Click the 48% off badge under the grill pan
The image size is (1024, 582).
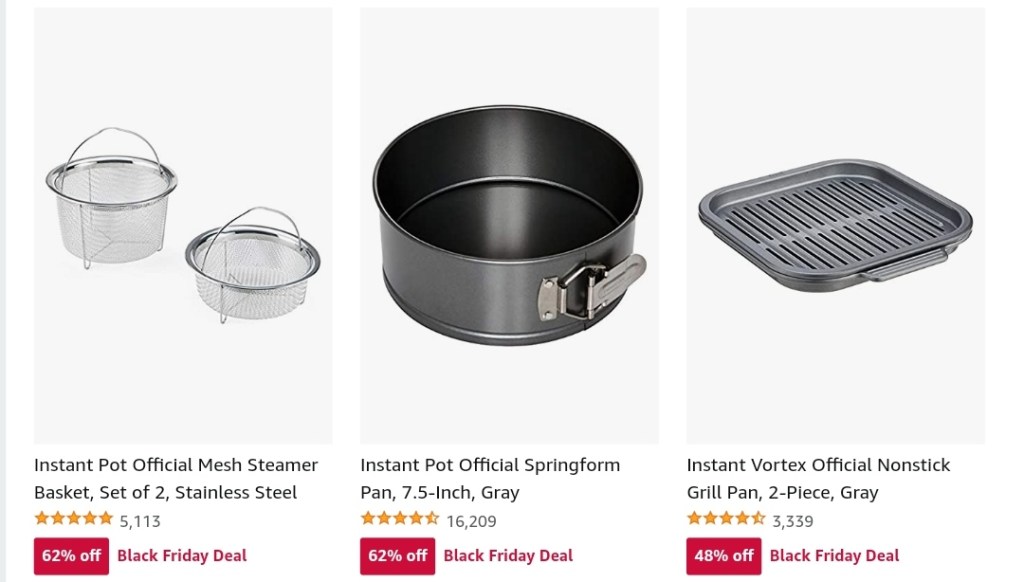click(723, 556)
